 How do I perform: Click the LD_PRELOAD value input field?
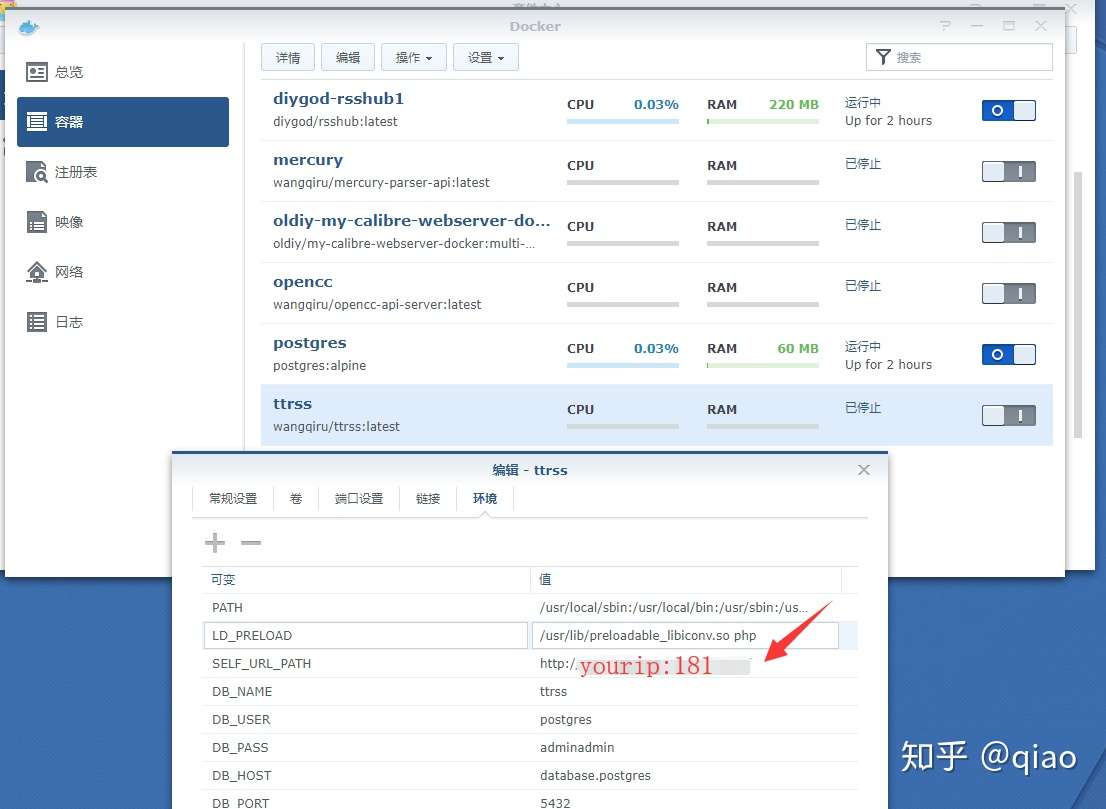[x=685, y=635]
